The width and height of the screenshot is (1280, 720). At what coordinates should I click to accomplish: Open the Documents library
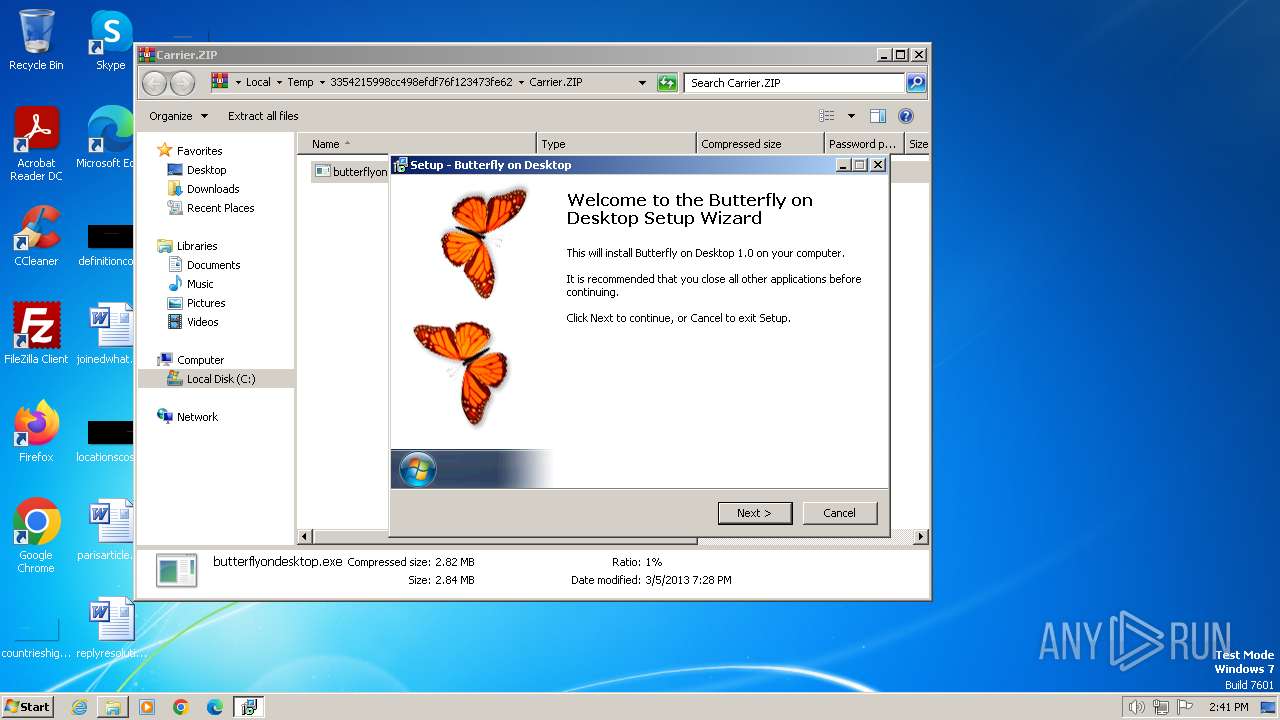point(213,265)
